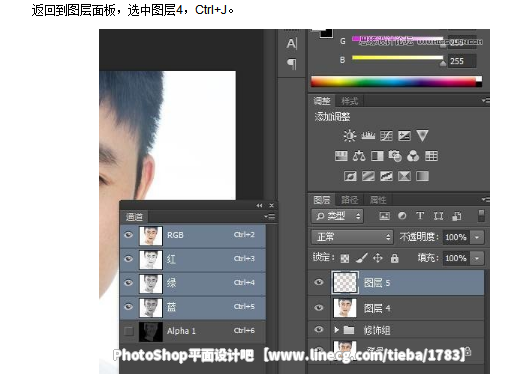This screenshot has width=521, height=374.
Task: Open layer filter 类型 dropdown
Action: [337, 216]
